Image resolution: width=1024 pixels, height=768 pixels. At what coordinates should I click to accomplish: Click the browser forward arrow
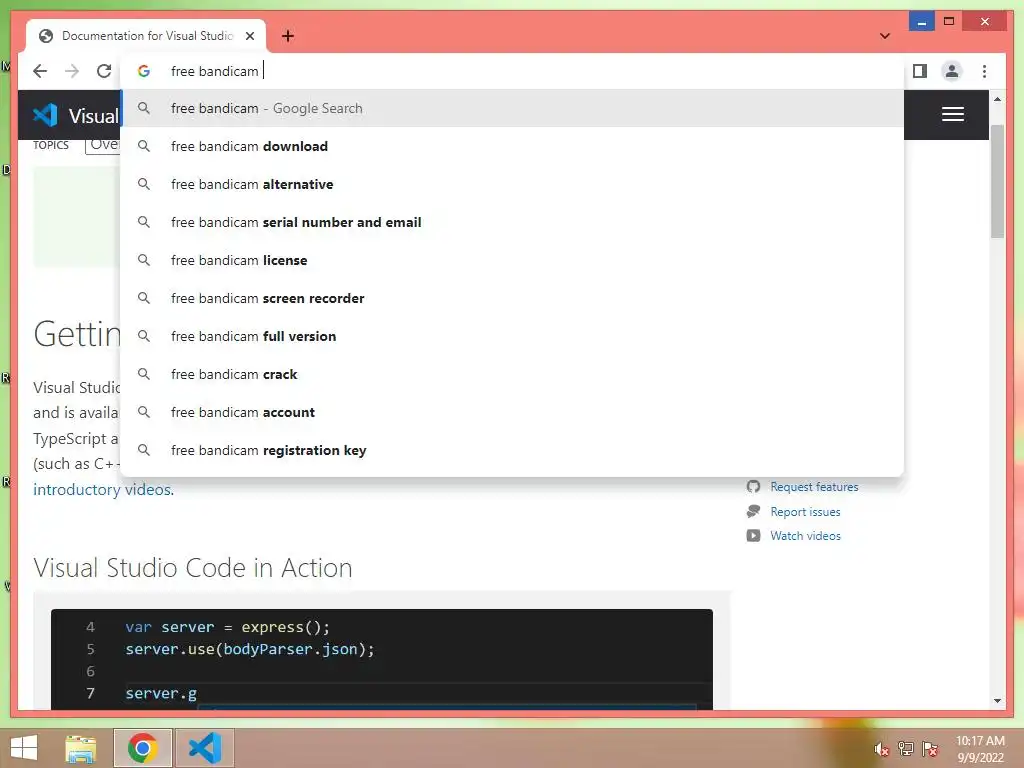tap(72, 71)
